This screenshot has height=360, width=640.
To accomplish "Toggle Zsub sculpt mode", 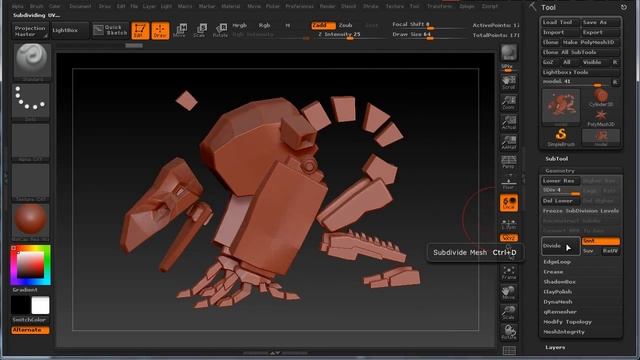I will [345, 25].
